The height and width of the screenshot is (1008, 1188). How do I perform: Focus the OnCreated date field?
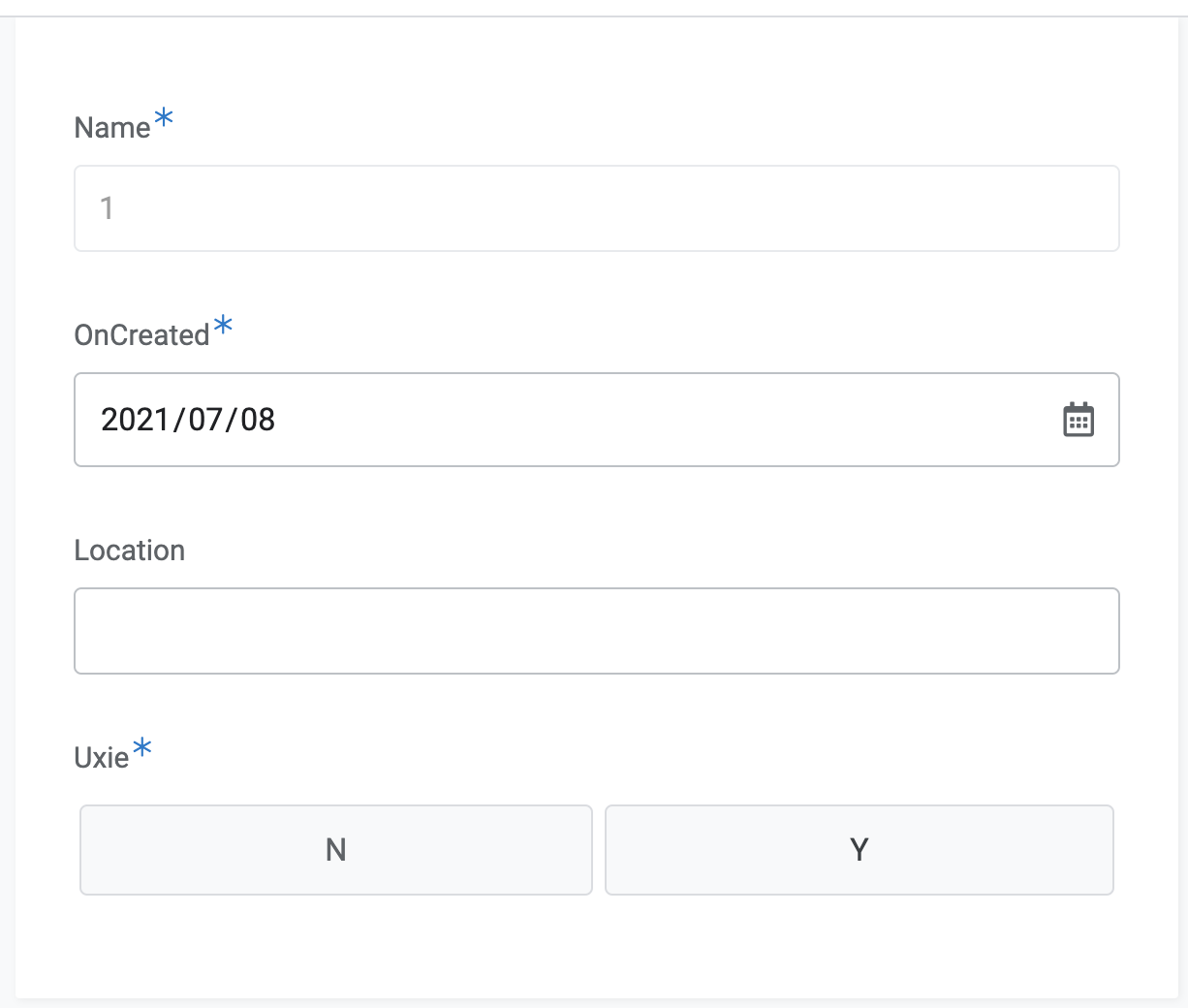click(597, 420)
